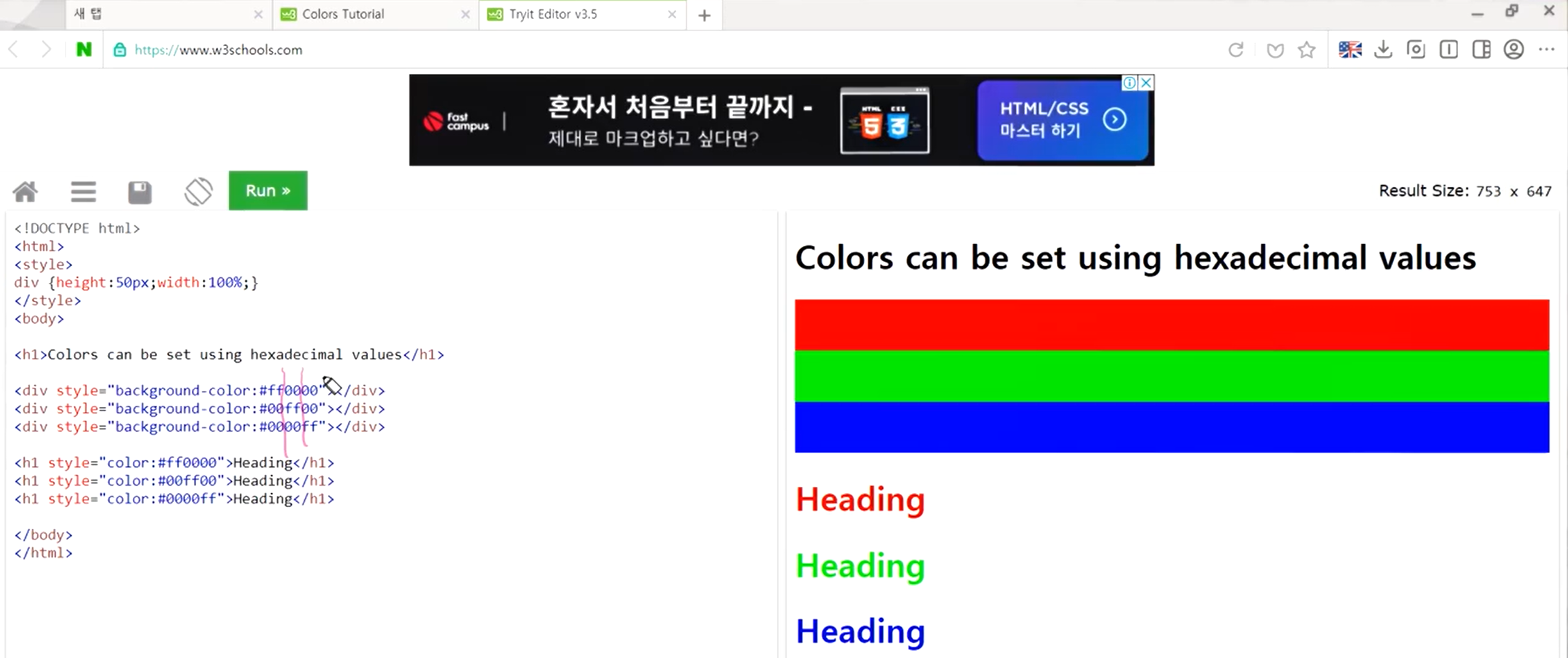Click the ad info icon on banner
The image size is (1568, 658).
click(1129, 83)
